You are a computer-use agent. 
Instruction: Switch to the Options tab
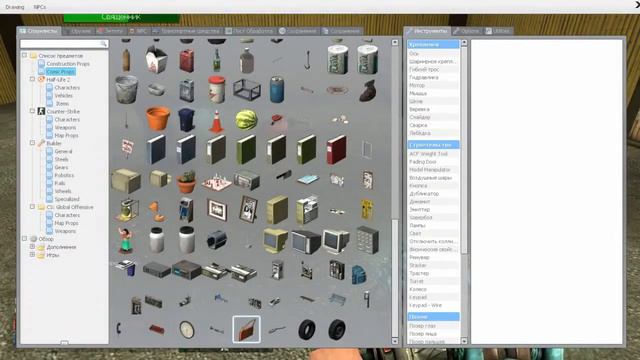pyautogui.click(x=466, y=31)
